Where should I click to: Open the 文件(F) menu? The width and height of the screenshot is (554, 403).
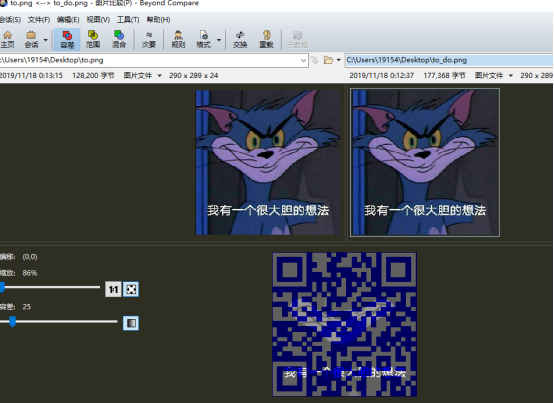(39, 19)
